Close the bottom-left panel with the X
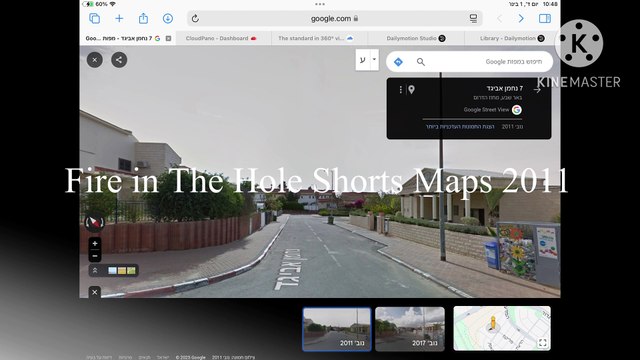 [x=95, y=292]
